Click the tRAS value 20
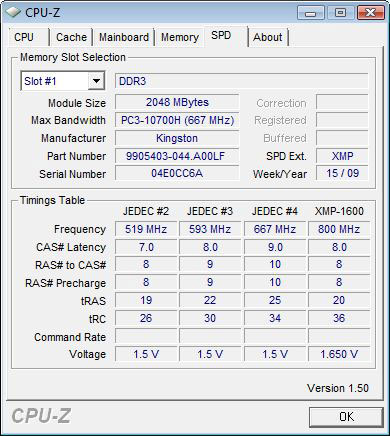Image resolution: width=390 pixels, height=436 pixels. point(339,300)
